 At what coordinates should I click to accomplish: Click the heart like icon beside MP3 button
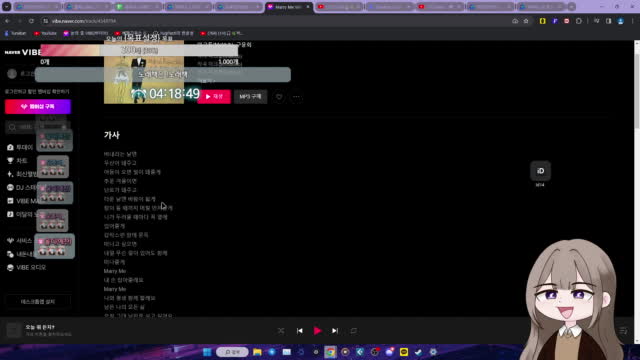[x=279, y=97]
